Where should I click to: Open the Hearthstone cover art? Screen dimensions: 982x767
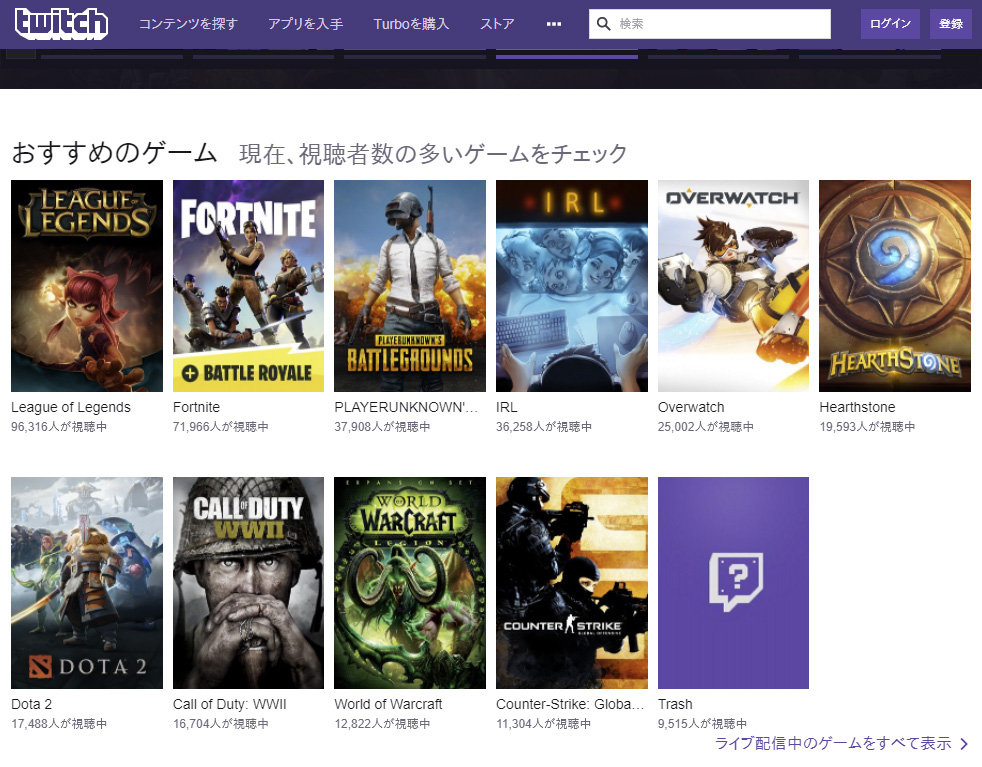point(895,286)
